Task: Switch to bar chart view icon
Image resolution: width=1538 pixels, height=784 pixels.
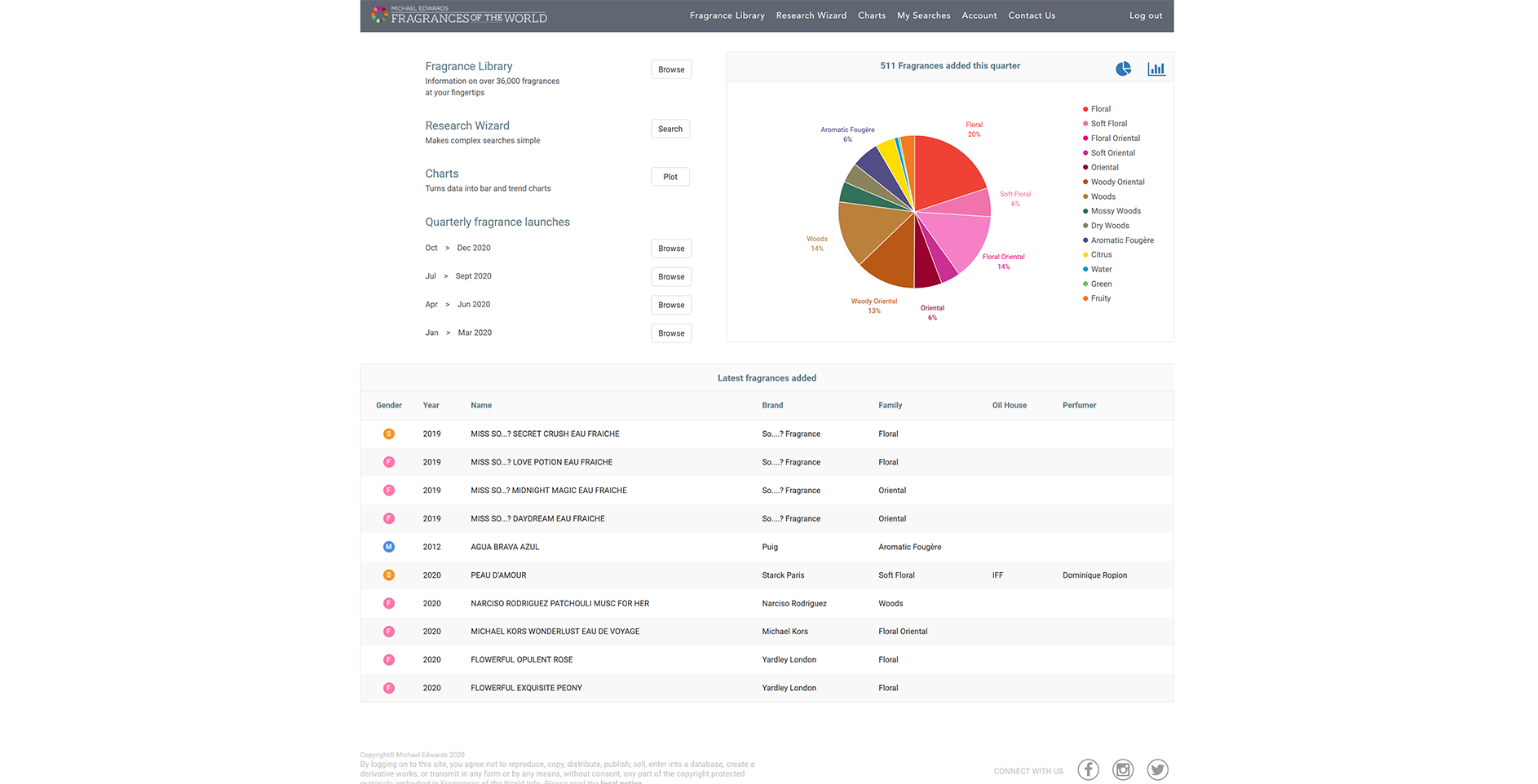Action: point(1156,69)
